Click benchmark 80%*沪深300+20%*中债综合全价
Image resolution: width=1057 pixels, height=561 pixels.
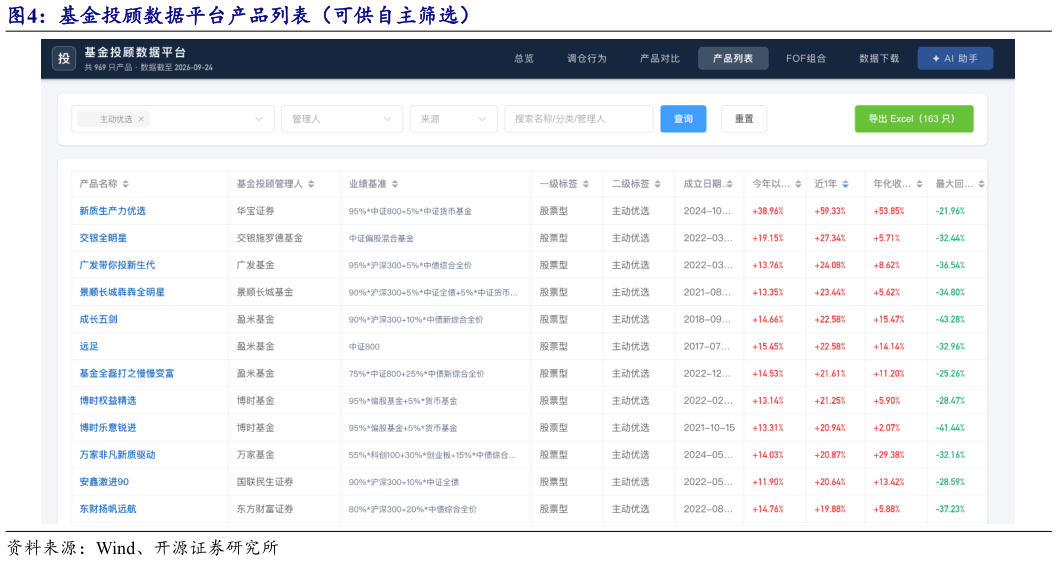click(413, 509)
